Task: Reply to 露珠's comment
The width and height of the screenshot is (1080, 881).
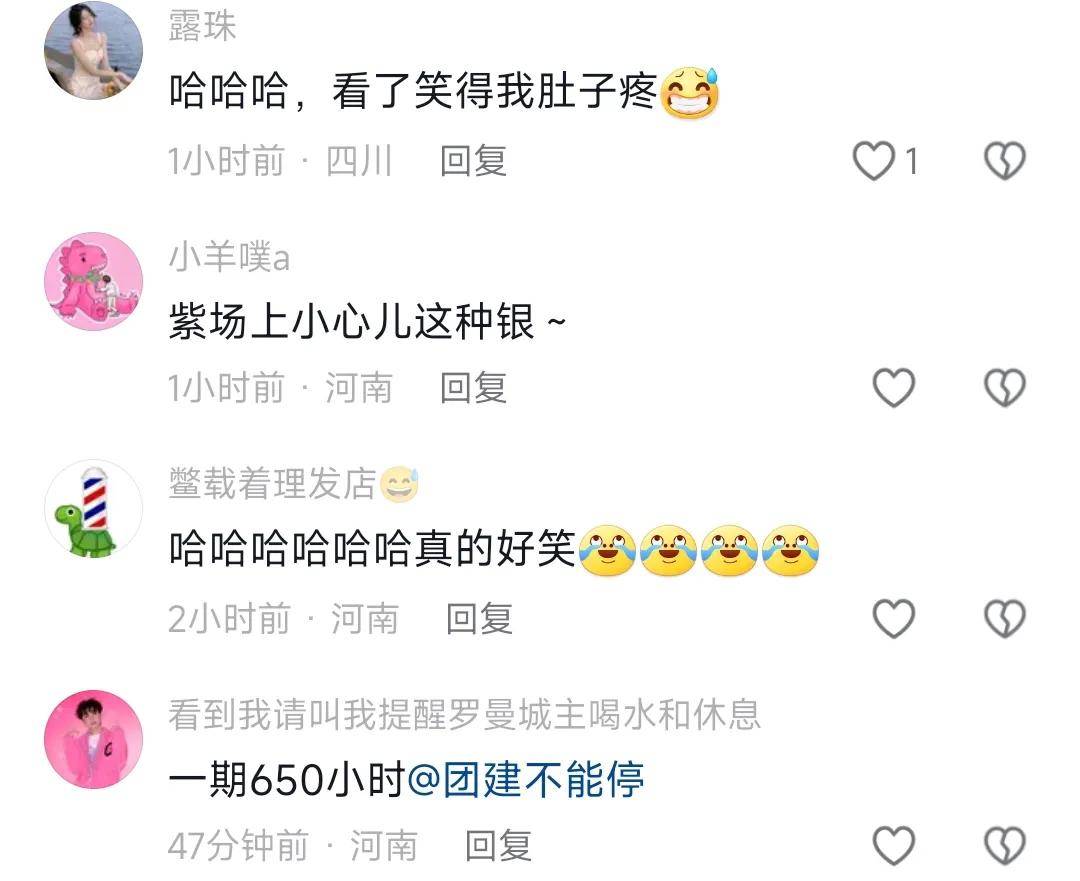Action: click(473, 161)
